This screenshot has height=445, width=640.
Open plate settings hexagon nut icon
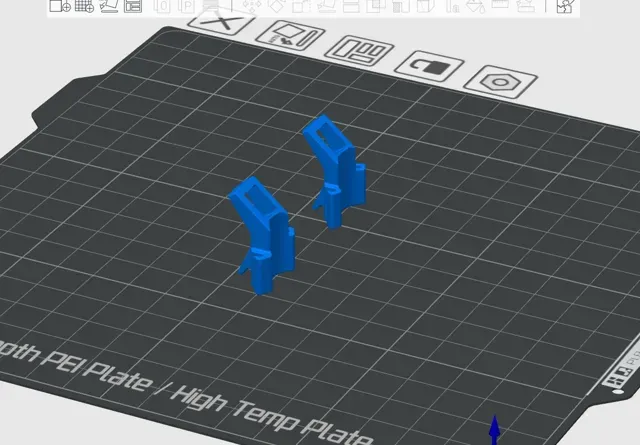click(500, 82)
